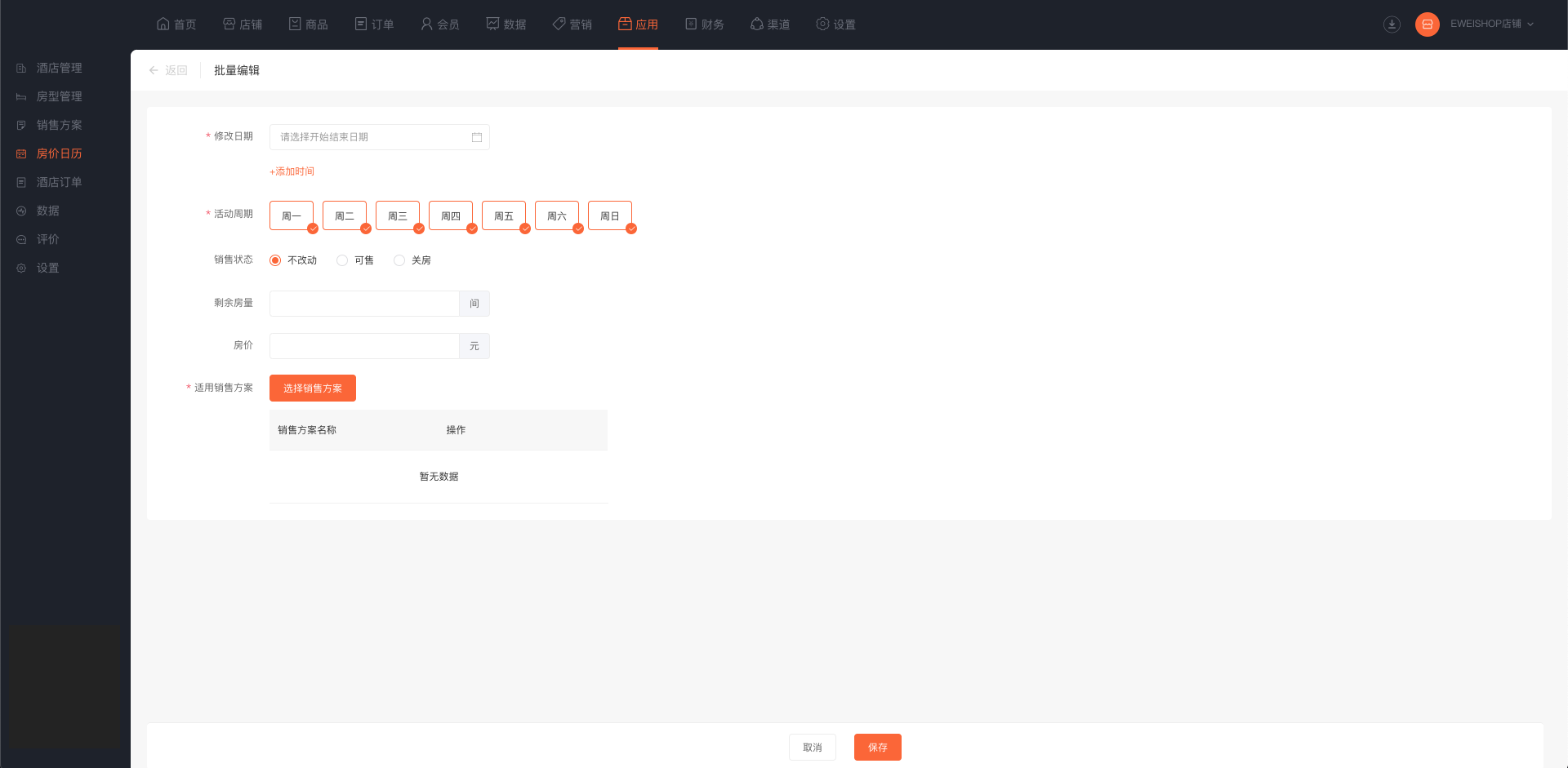Click the 财务 finance icon
This screenshot has width=1568, height=768.
(691, 24)
